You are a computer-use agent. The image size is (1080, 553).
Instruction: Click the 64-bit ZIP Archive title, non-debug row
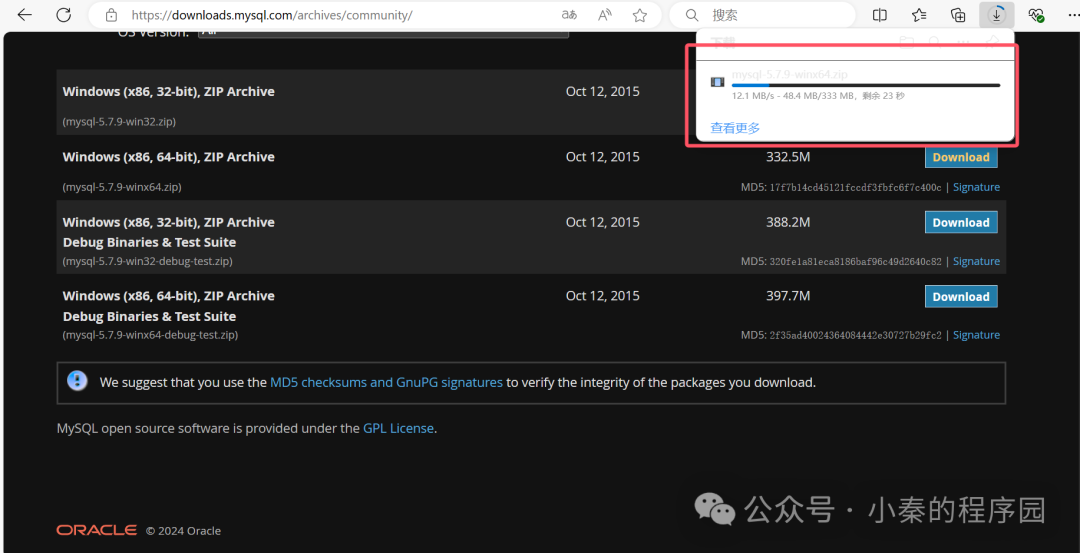[x=169, y=157]
